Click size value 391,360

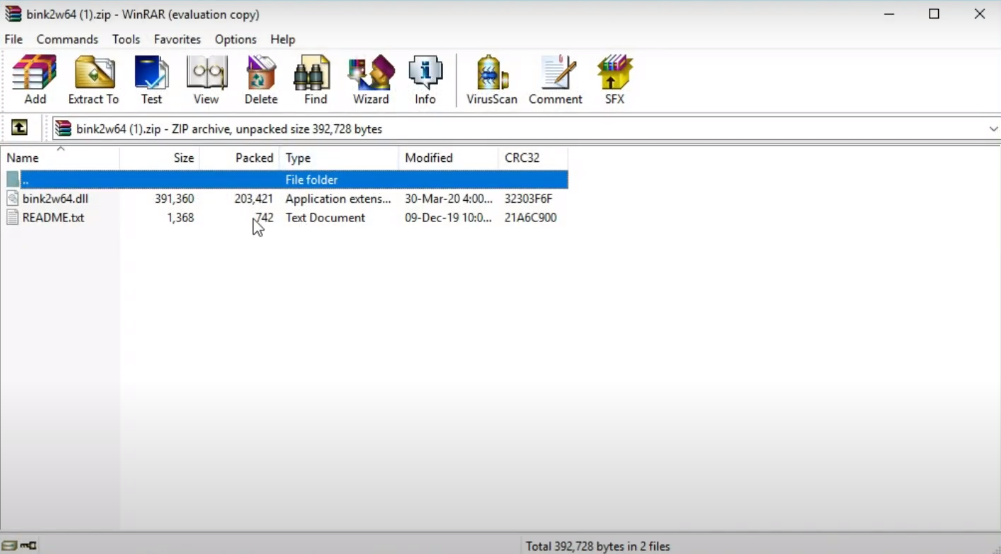coord(174,198)
